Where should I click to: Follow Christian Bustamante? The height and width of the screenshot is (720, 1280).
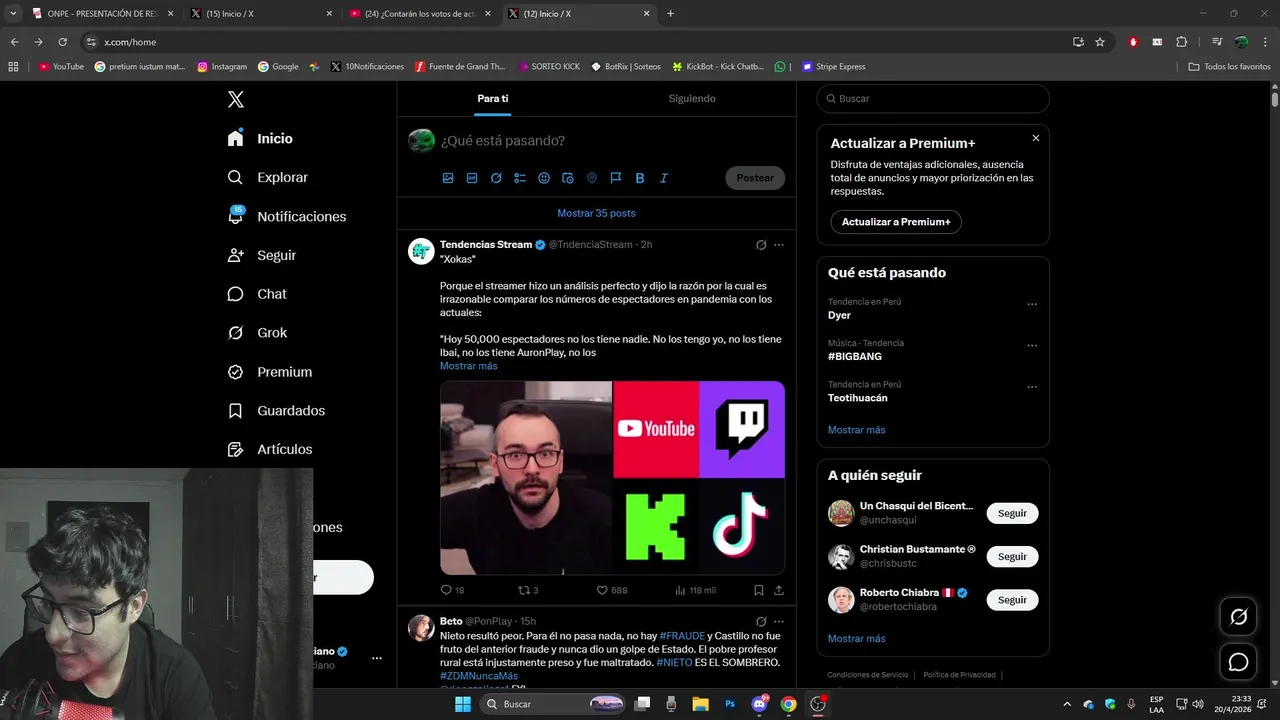point(1012,557)
